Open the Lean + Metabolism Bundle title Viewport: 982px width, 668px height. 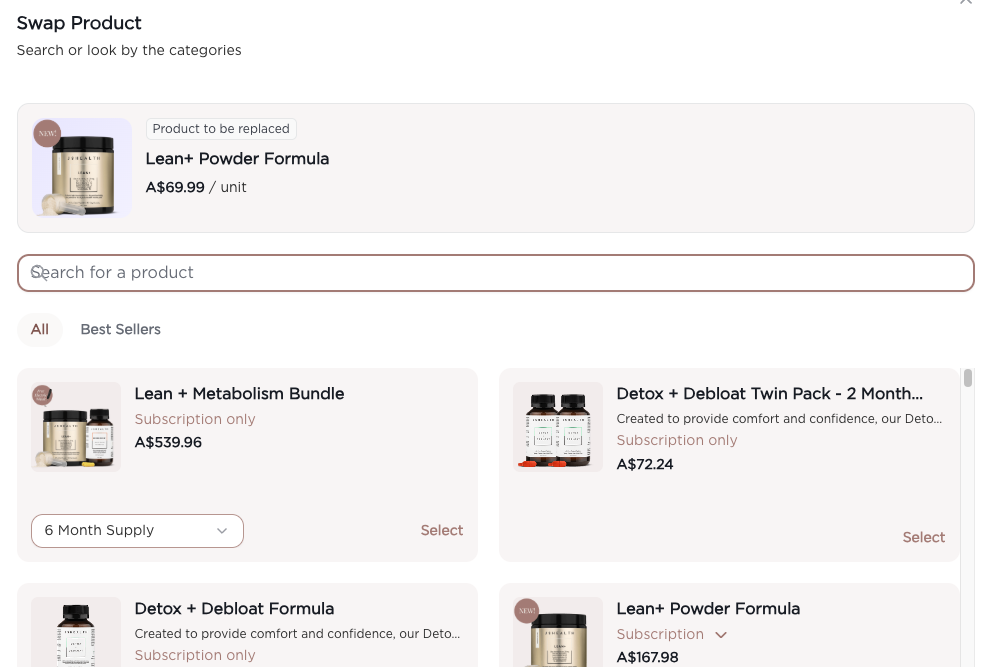click(x=239, y=394)
